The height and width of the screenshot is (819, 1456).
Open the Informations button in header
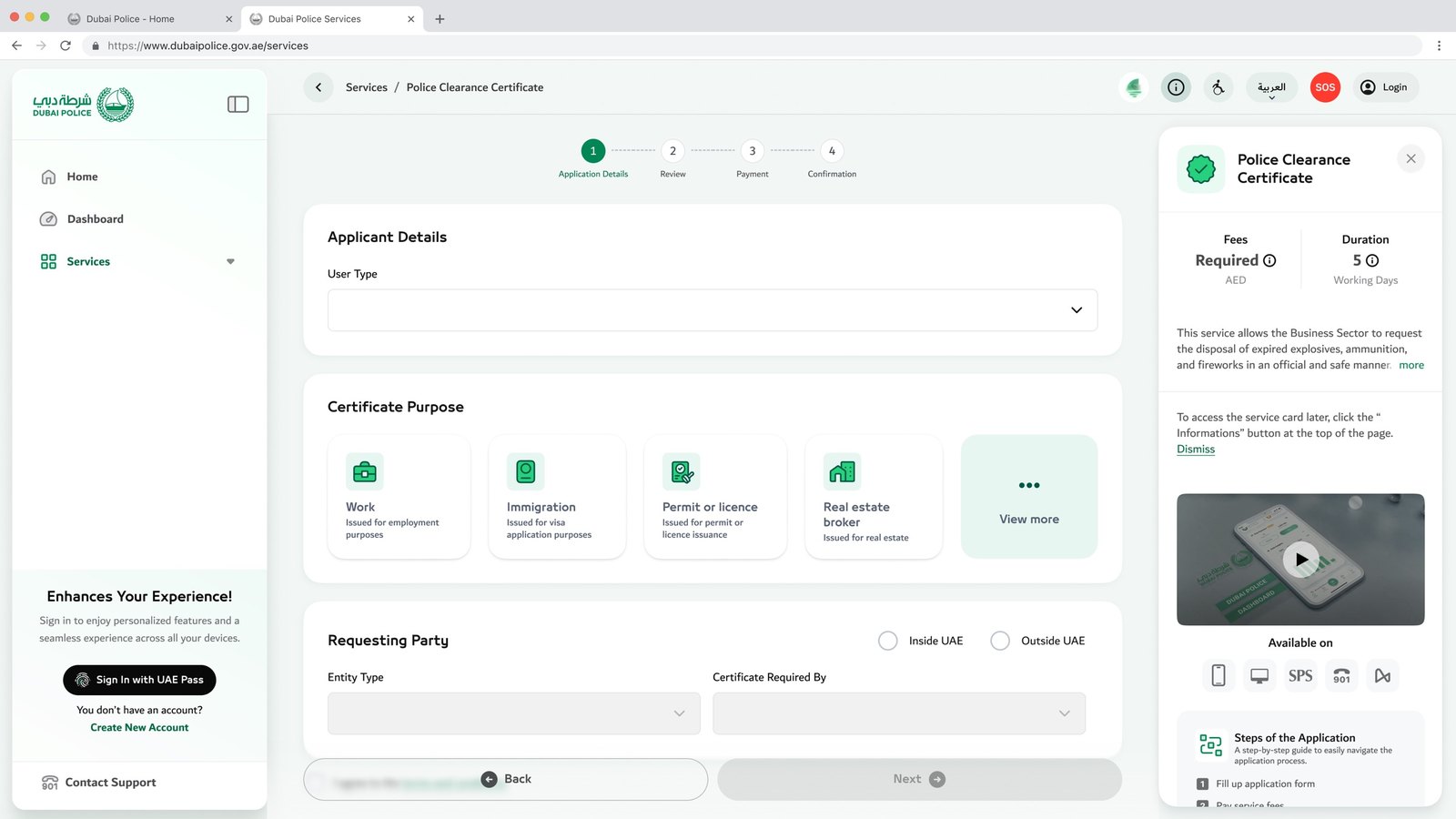[x=1176, y=87]
